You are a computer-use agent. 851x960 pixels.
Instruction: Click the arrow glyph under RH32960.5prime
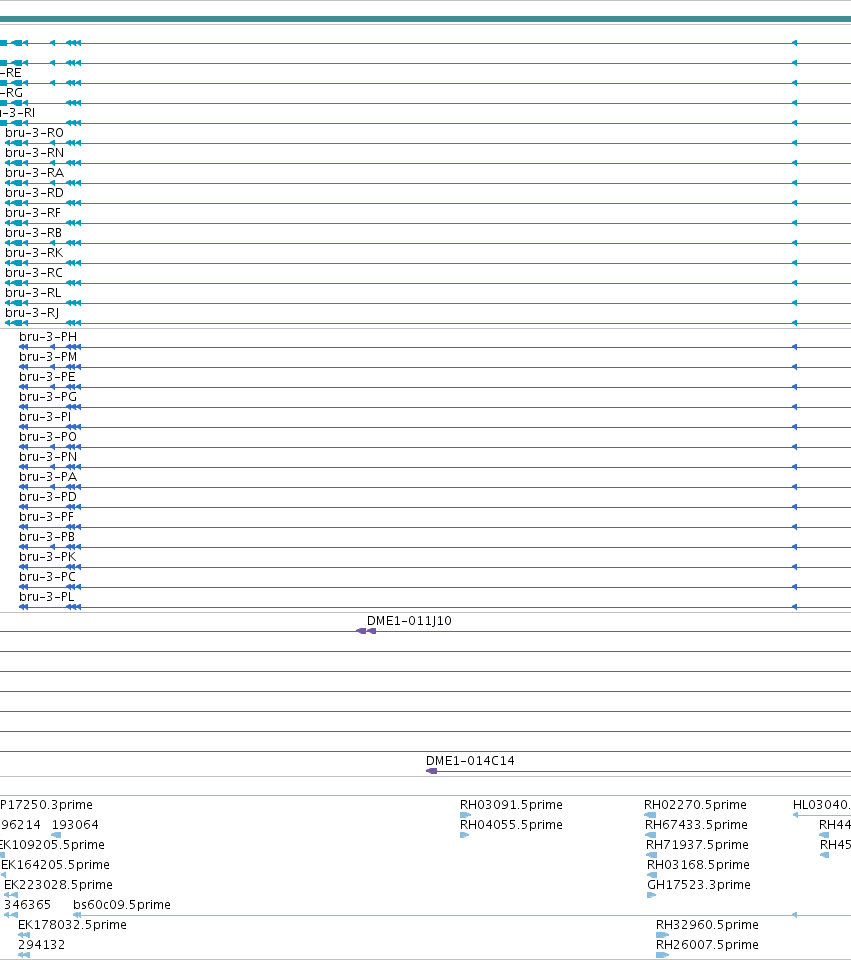(662, 935)
